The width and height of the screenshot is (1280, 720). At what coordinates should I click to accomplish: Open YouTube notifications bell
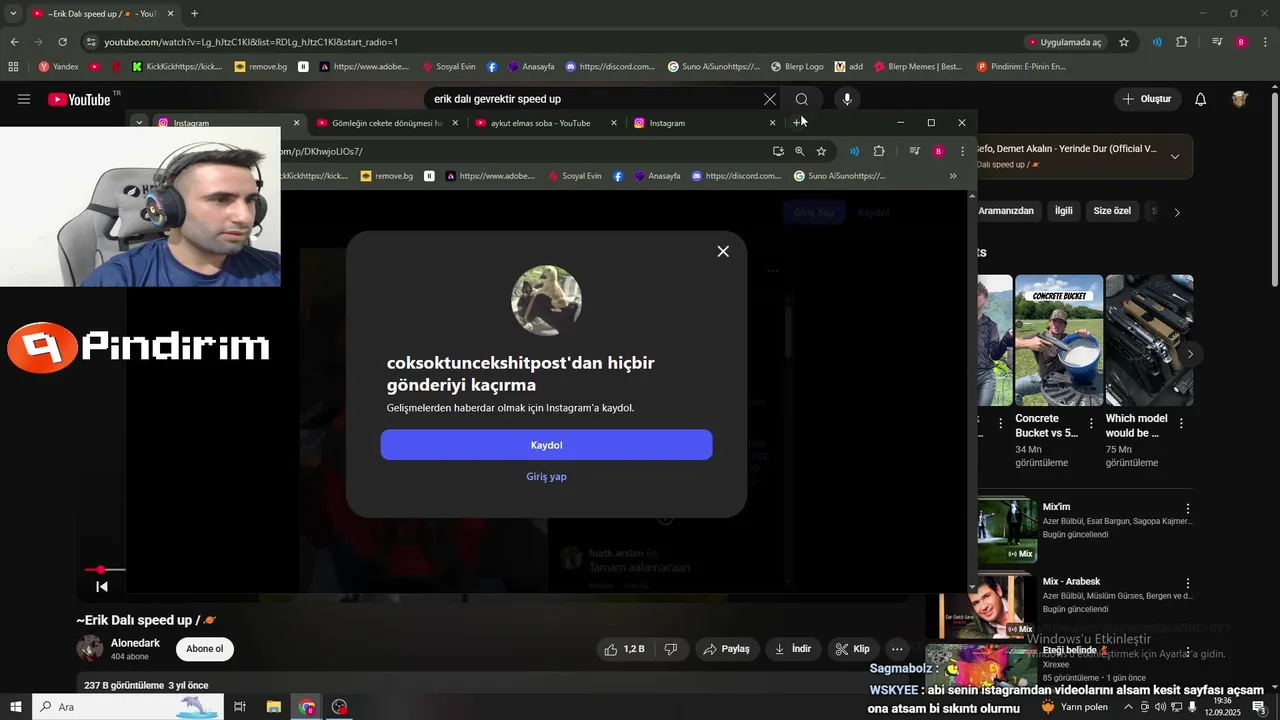coord(1200,99)
